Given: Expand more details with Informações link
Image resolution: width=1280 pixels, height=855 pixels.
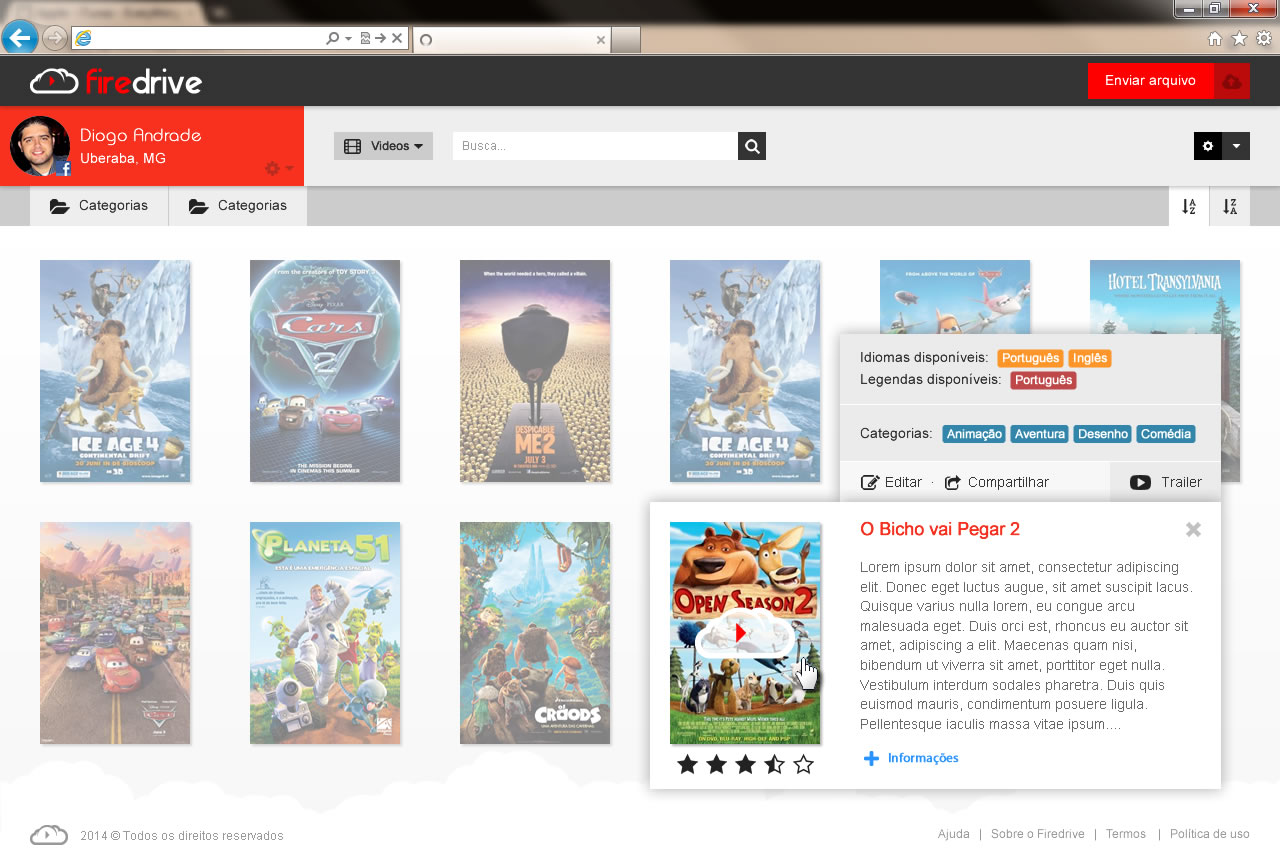Looking at the screenshot, I should coord(911,758).
